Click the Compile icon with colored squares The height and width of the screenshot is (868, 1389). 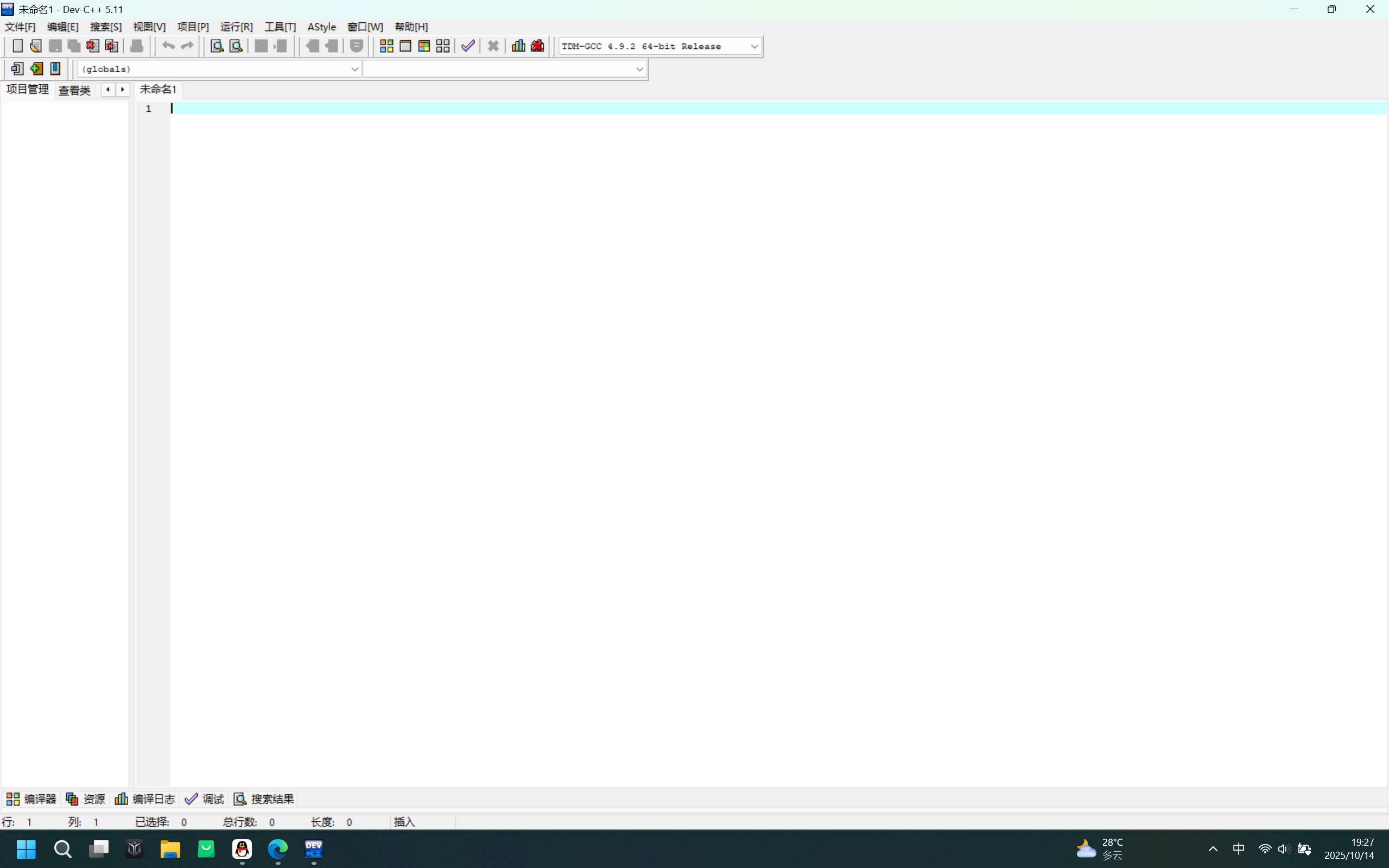coord(386,46)
